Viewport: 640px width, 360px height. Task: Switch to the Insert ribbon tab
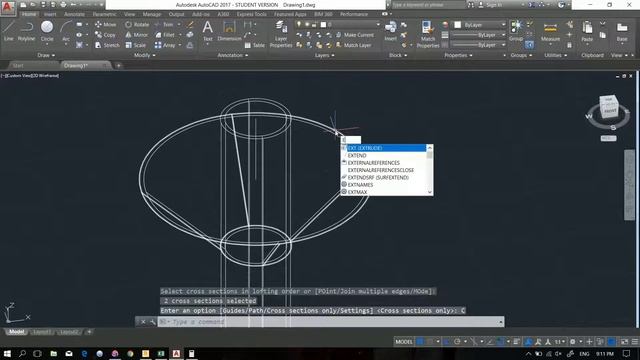click(x=50, y=14)
